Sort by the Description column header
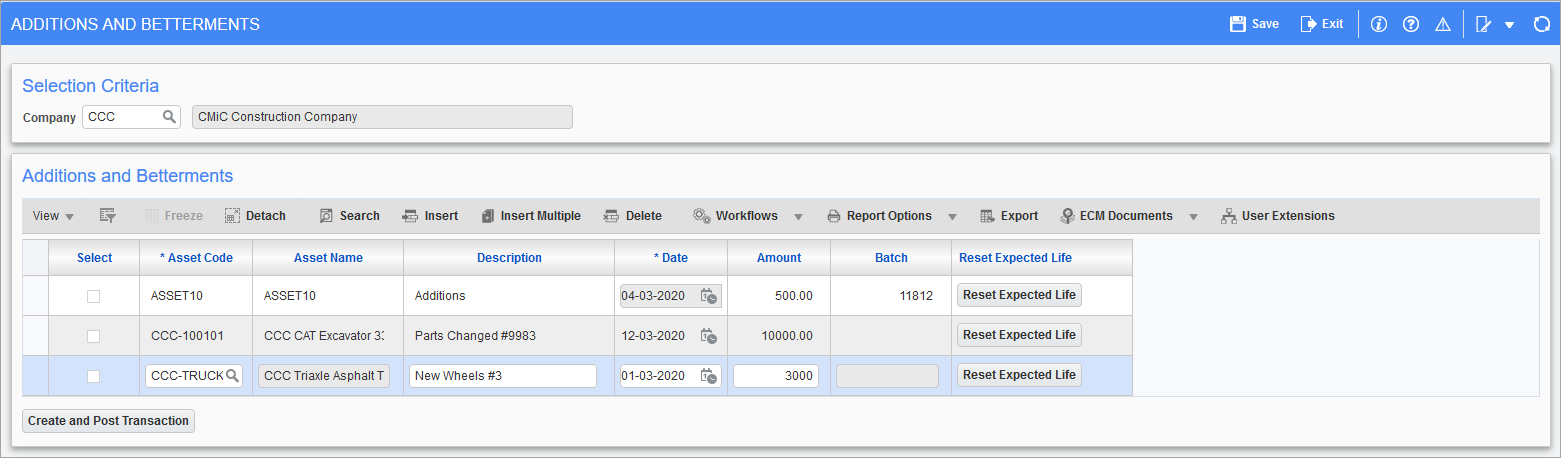The width and height of the screenshot is (1561, 458). pyautogui.click(x=509, y=258)
